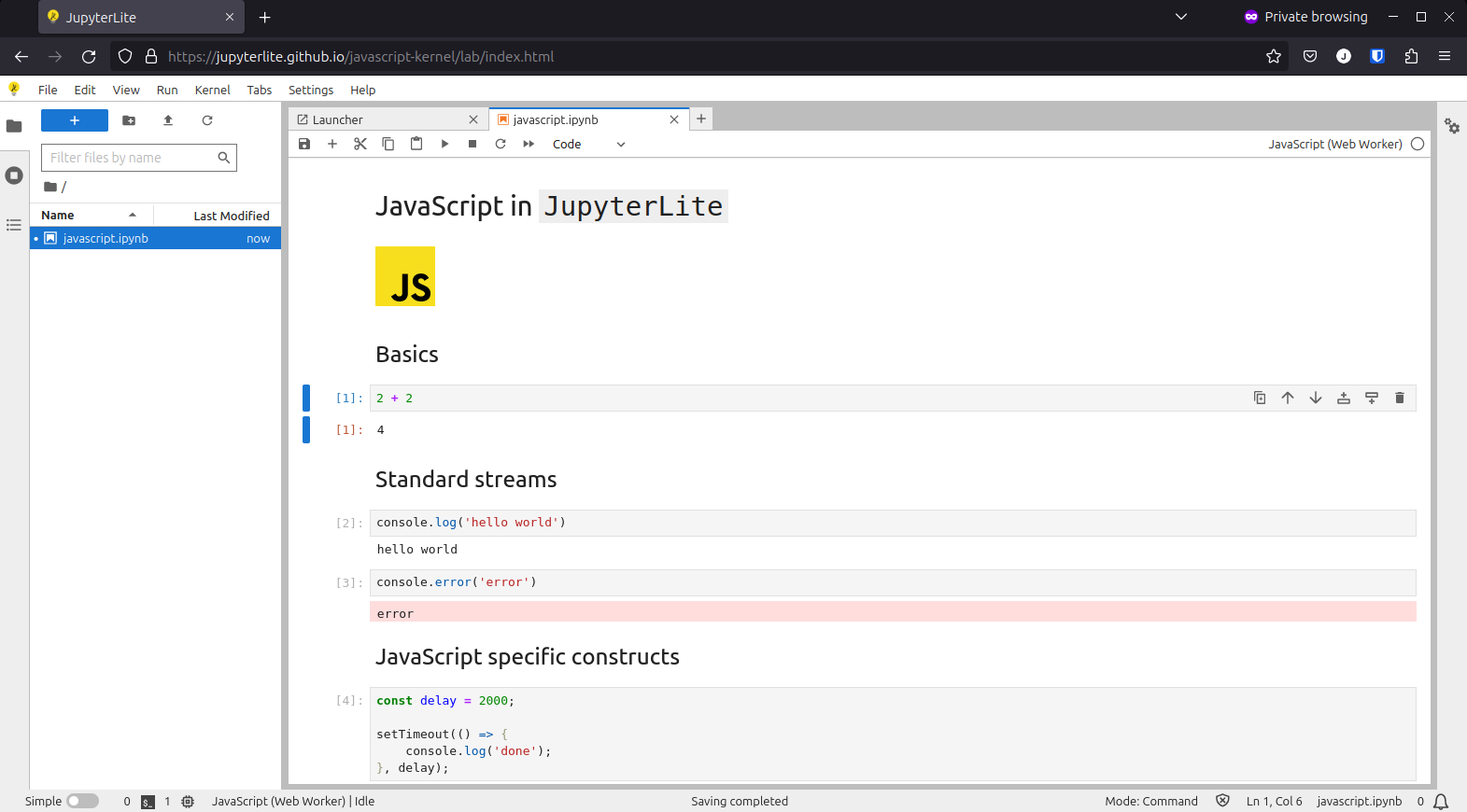Viewport: 1467px width, 812px height.
Task: Sort files by Last Modified column
Action: (x=218, y=216)
